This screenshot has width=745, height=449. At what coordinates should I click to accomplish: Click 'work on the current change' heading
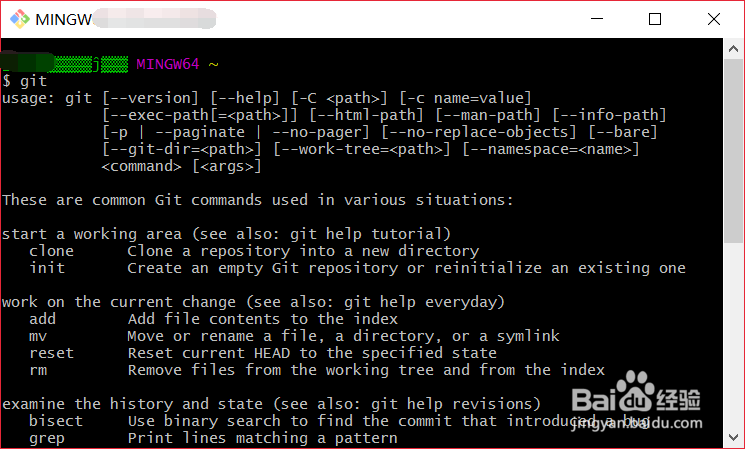coord(253,303)
